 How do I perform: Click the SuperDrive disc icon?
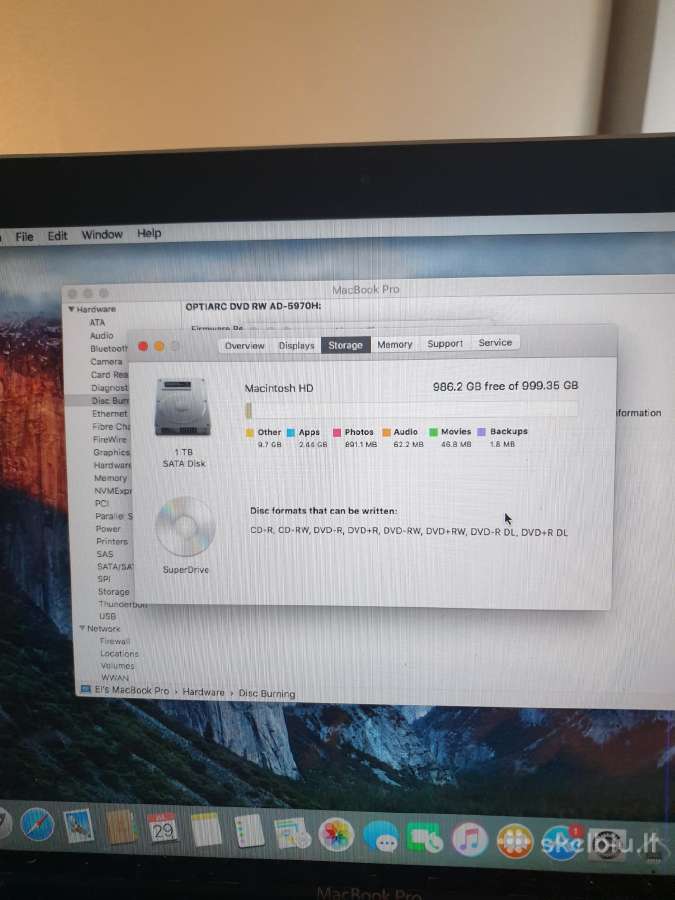[x=185, y=526]
